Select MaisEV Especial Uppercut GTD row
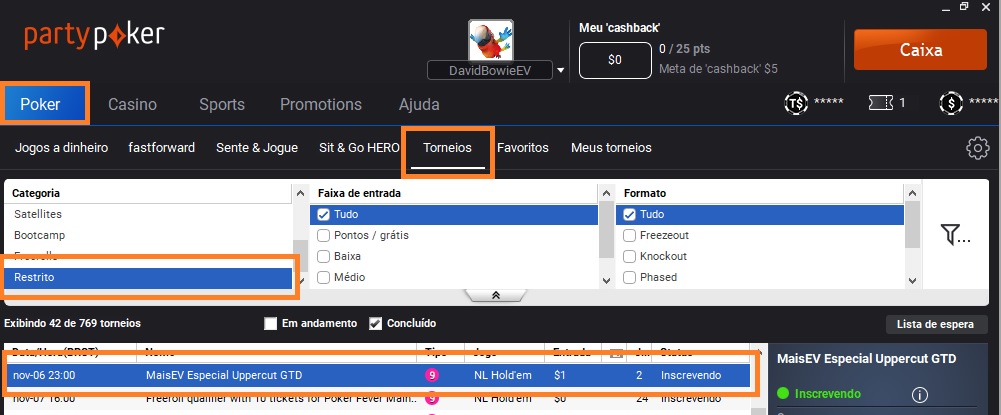Image resolution: width=1001 pixels, height=415 pixels. [377, 375]
